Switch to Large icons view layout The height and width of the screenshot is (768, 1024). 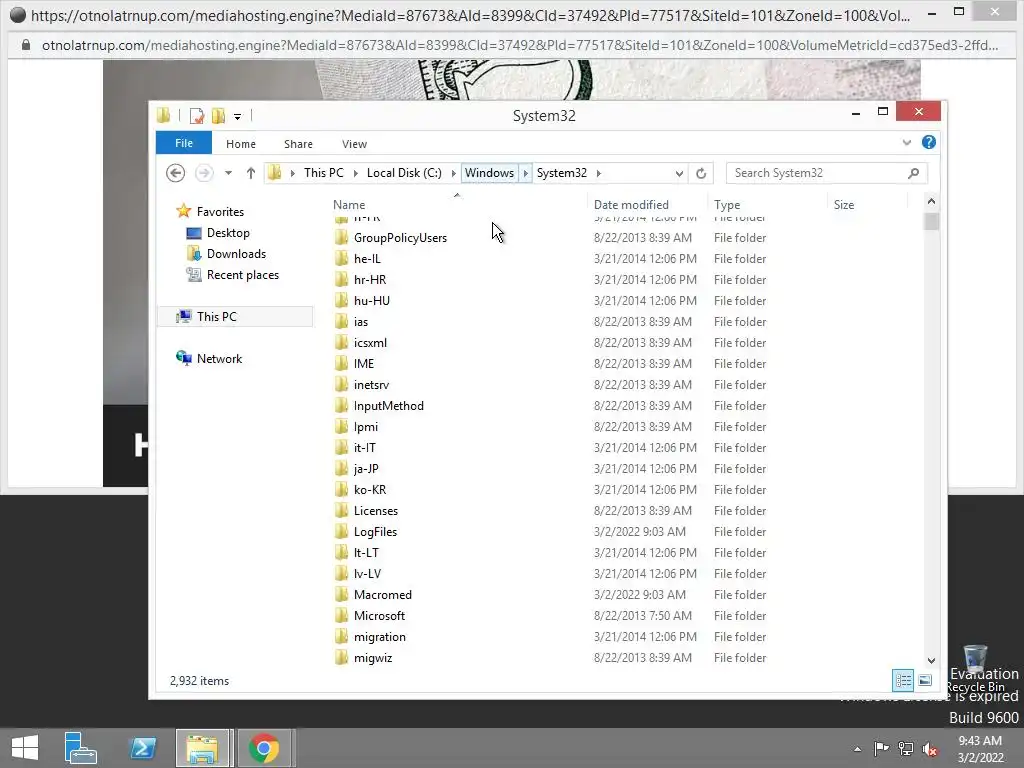[925, 680]
